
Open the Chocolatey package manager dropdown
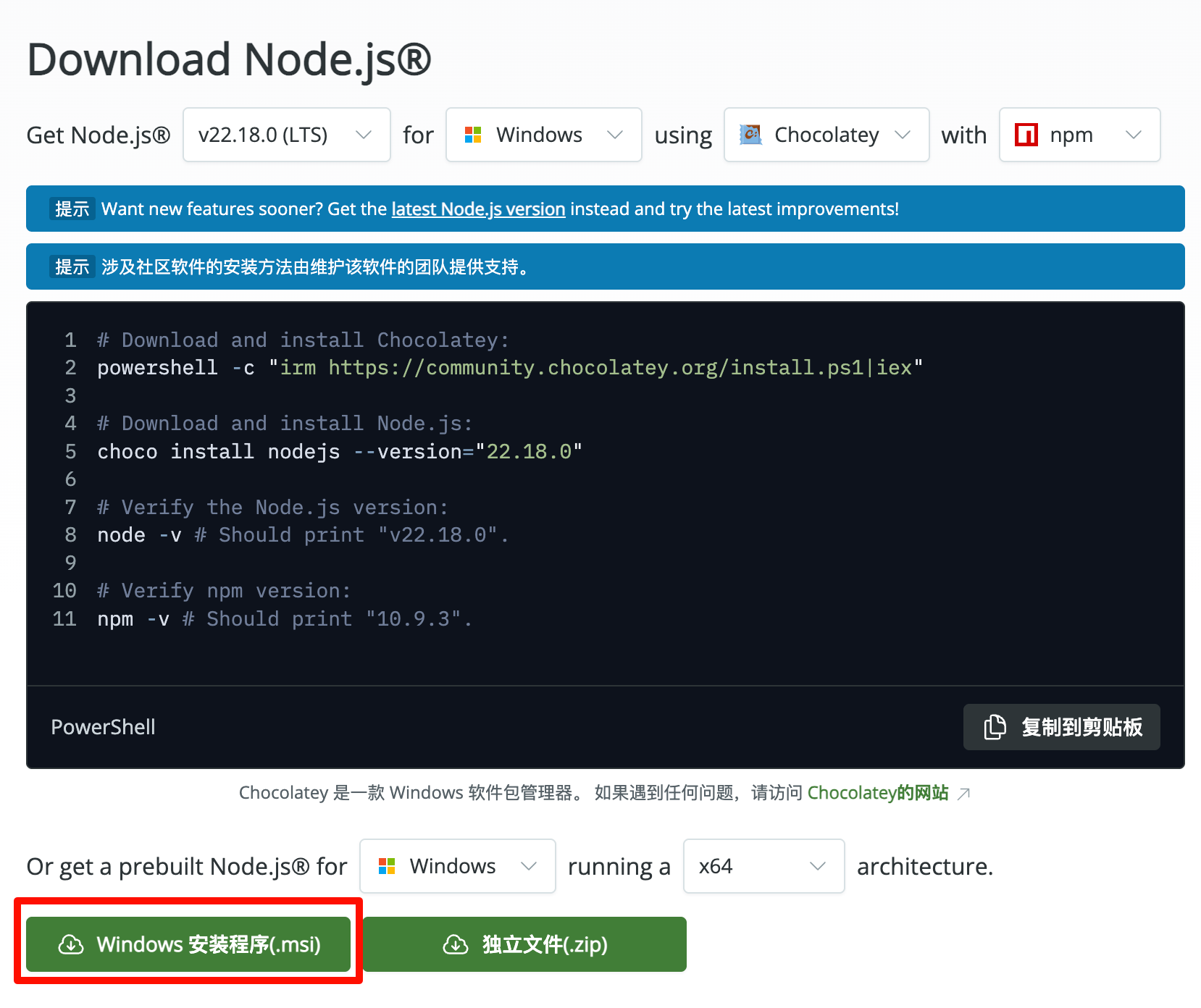(827, 135)
